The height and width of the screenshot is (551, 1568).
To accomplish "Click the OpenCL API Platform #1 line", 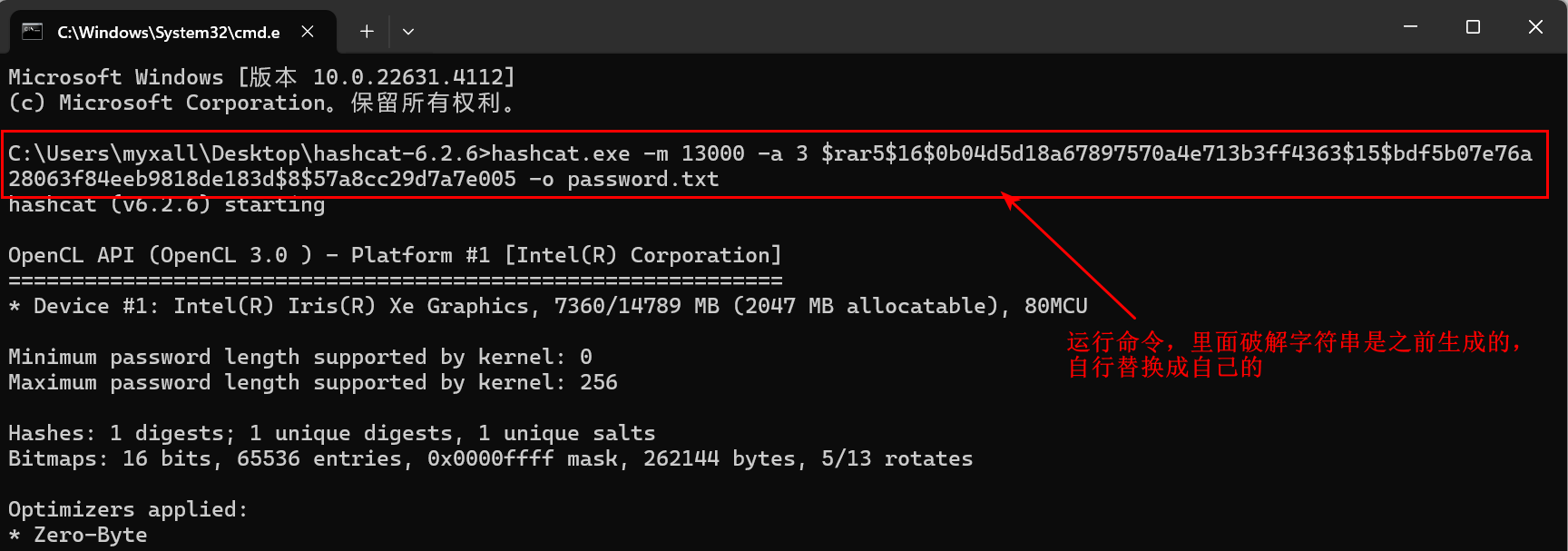I will (x=395, y=255).
